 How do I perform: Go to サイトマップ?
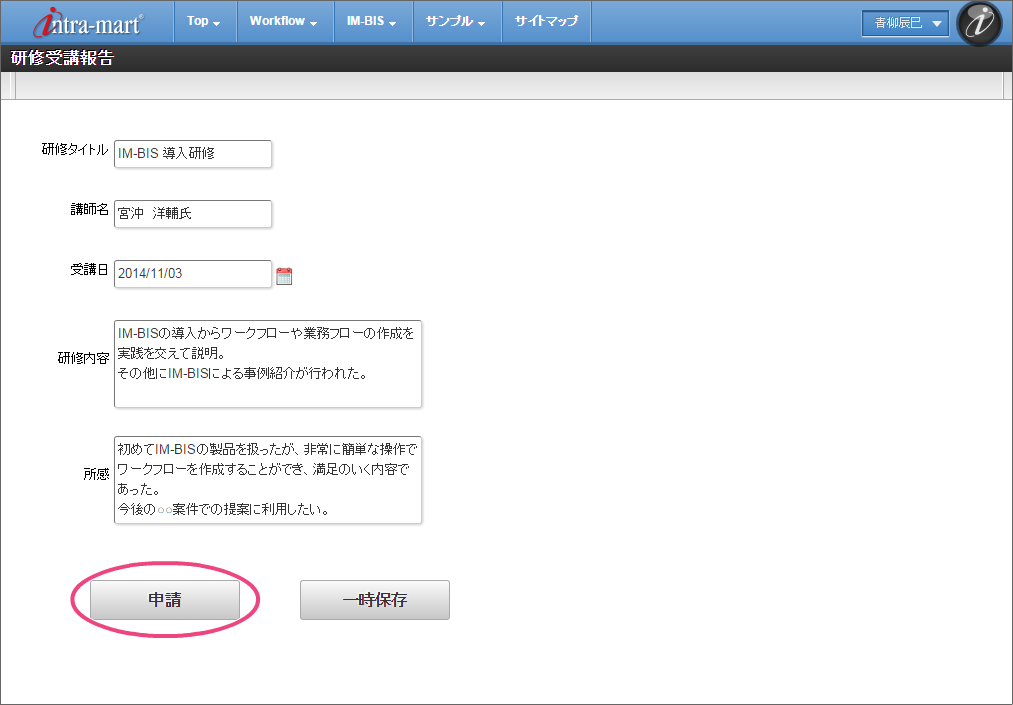point(546,21)
